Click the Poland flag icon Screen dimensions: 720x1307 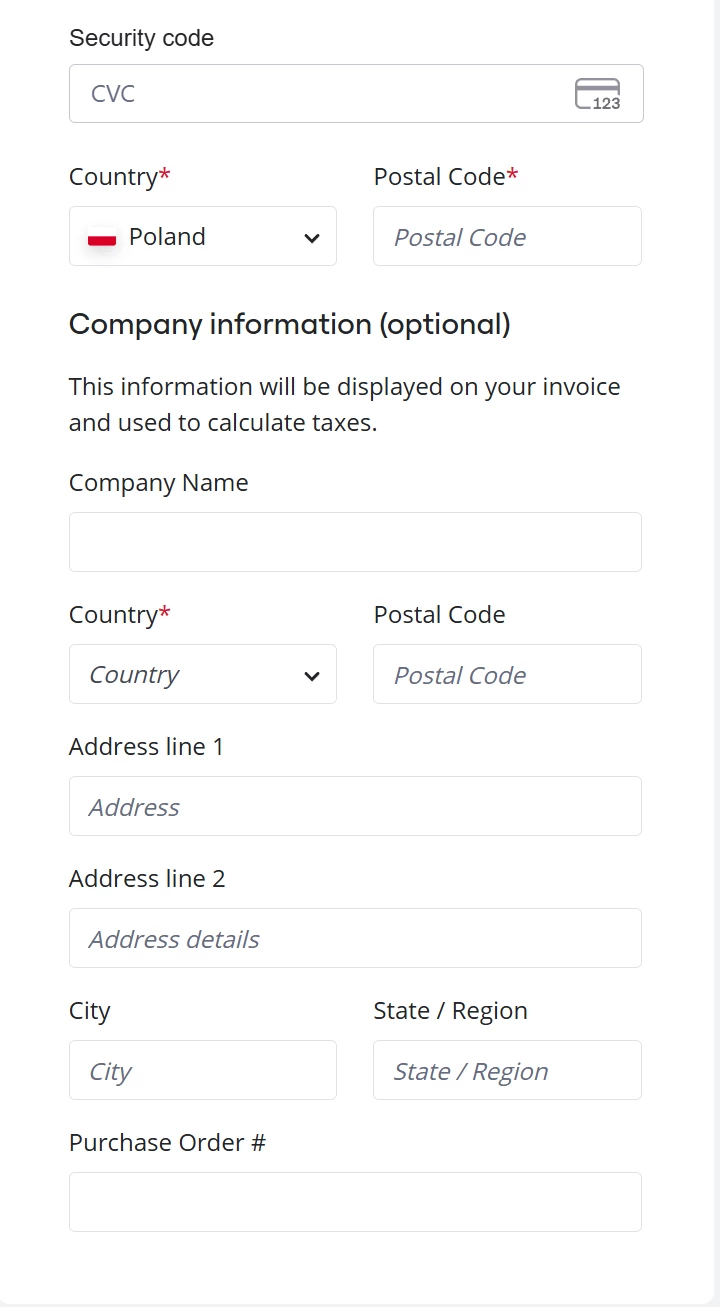pos(102,238)
